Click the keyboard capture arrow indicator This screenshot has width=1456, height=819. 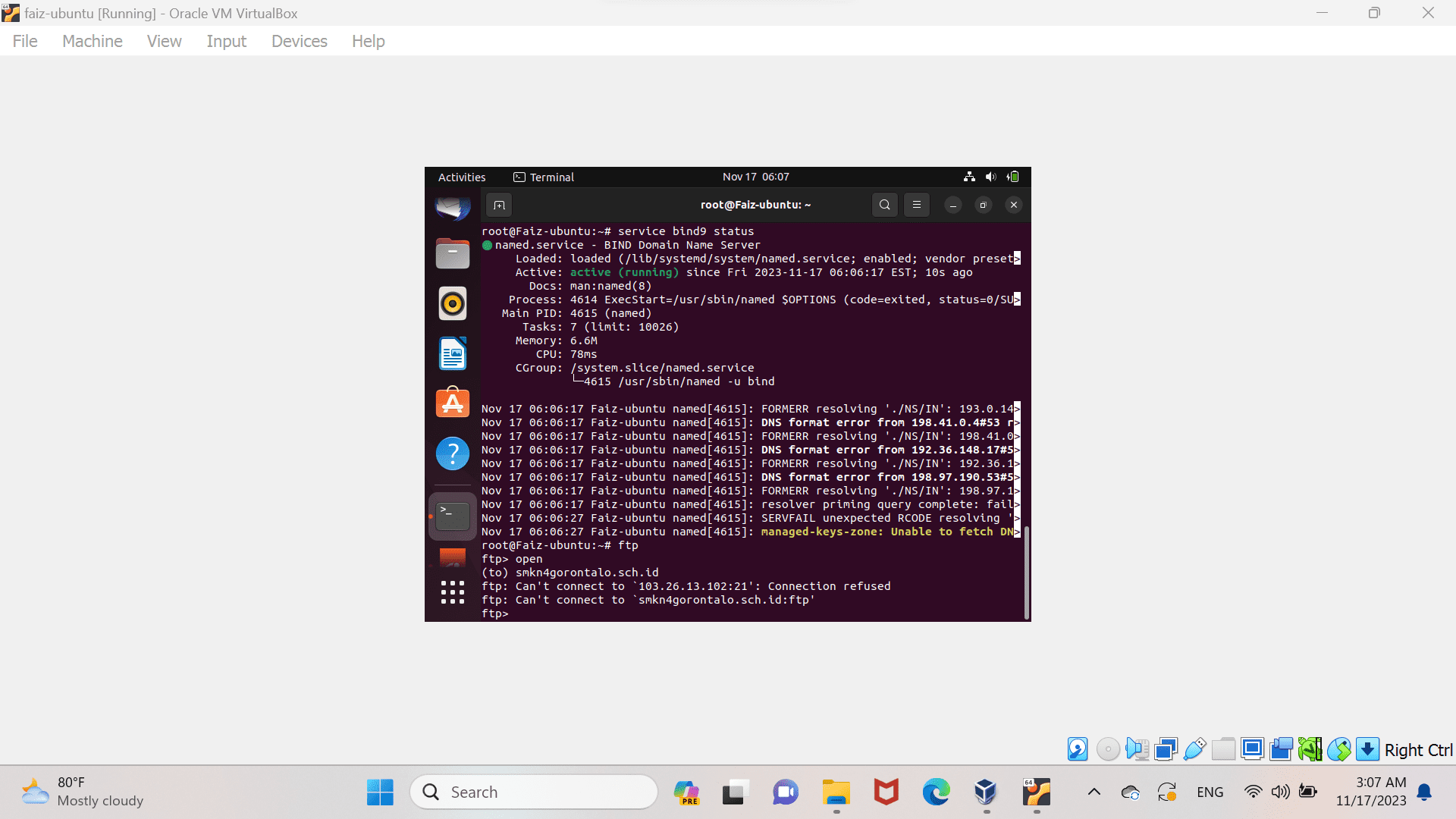1367,749
